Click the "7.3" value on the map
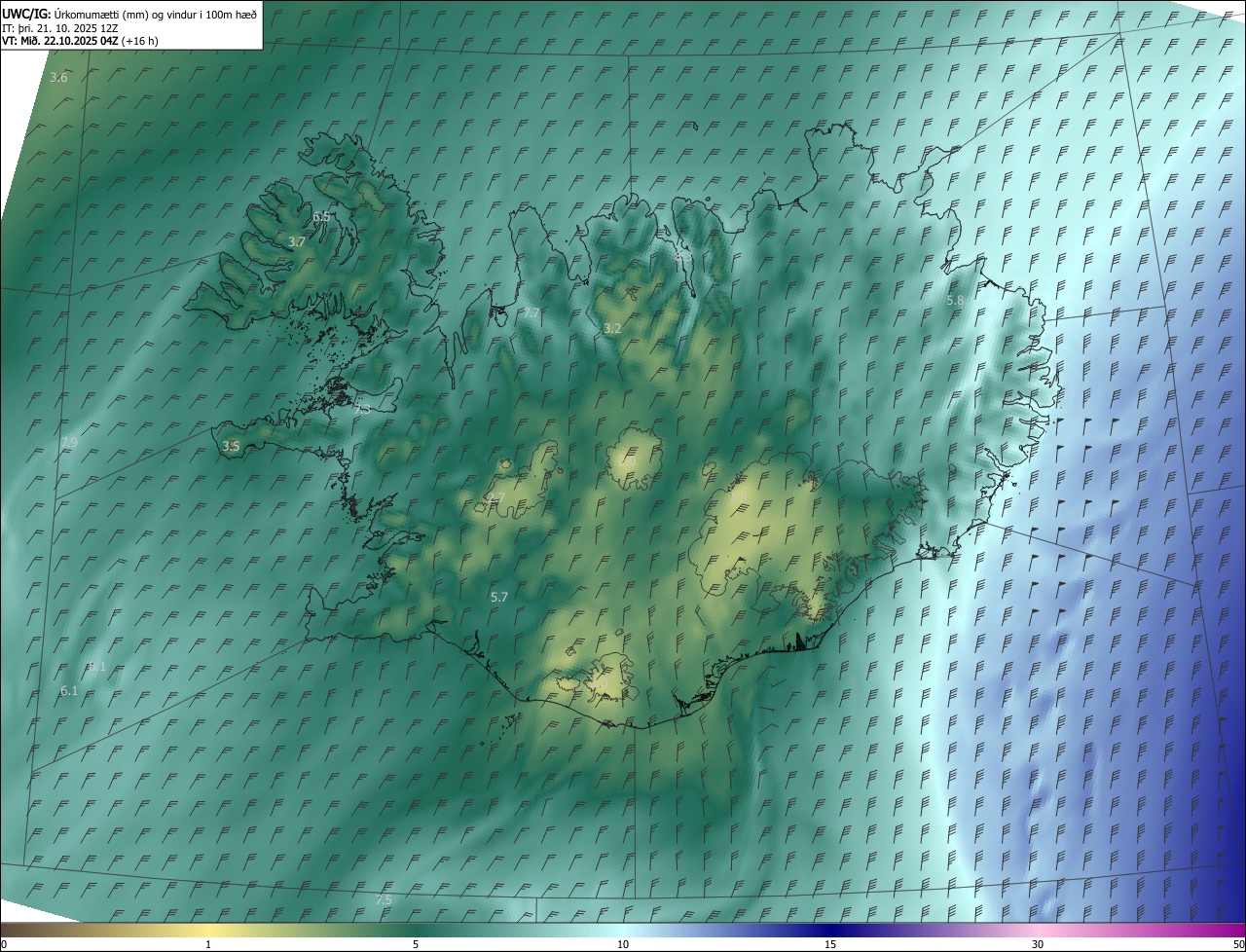 362,411
